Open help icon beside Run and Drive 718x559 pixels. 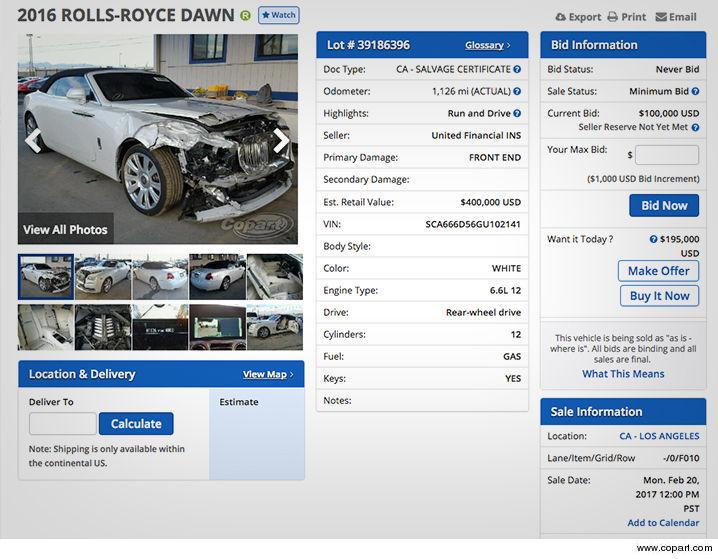517,114
